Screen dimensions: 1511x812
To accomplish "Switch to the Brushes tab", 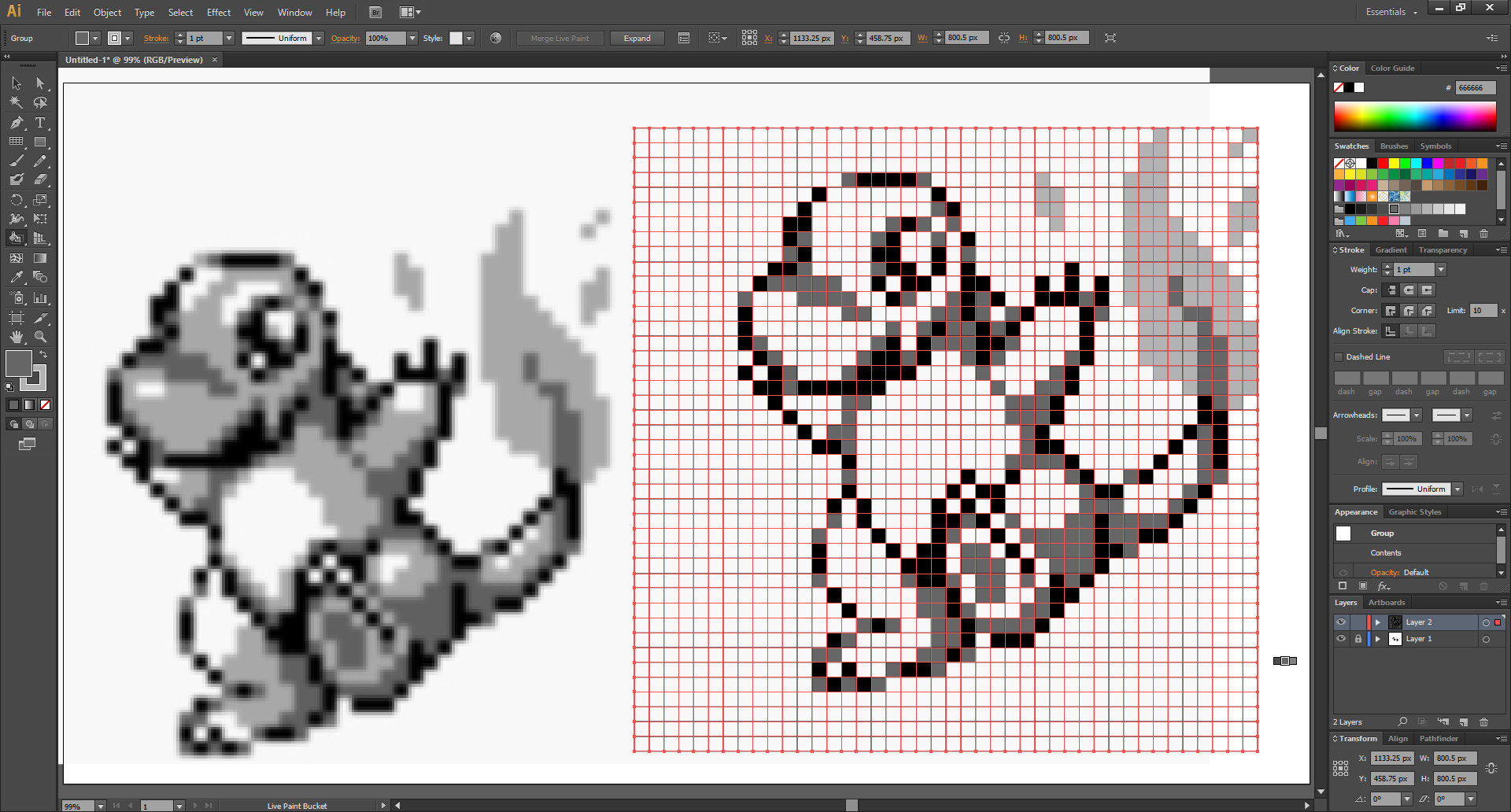I will [x=1394, y=146].
